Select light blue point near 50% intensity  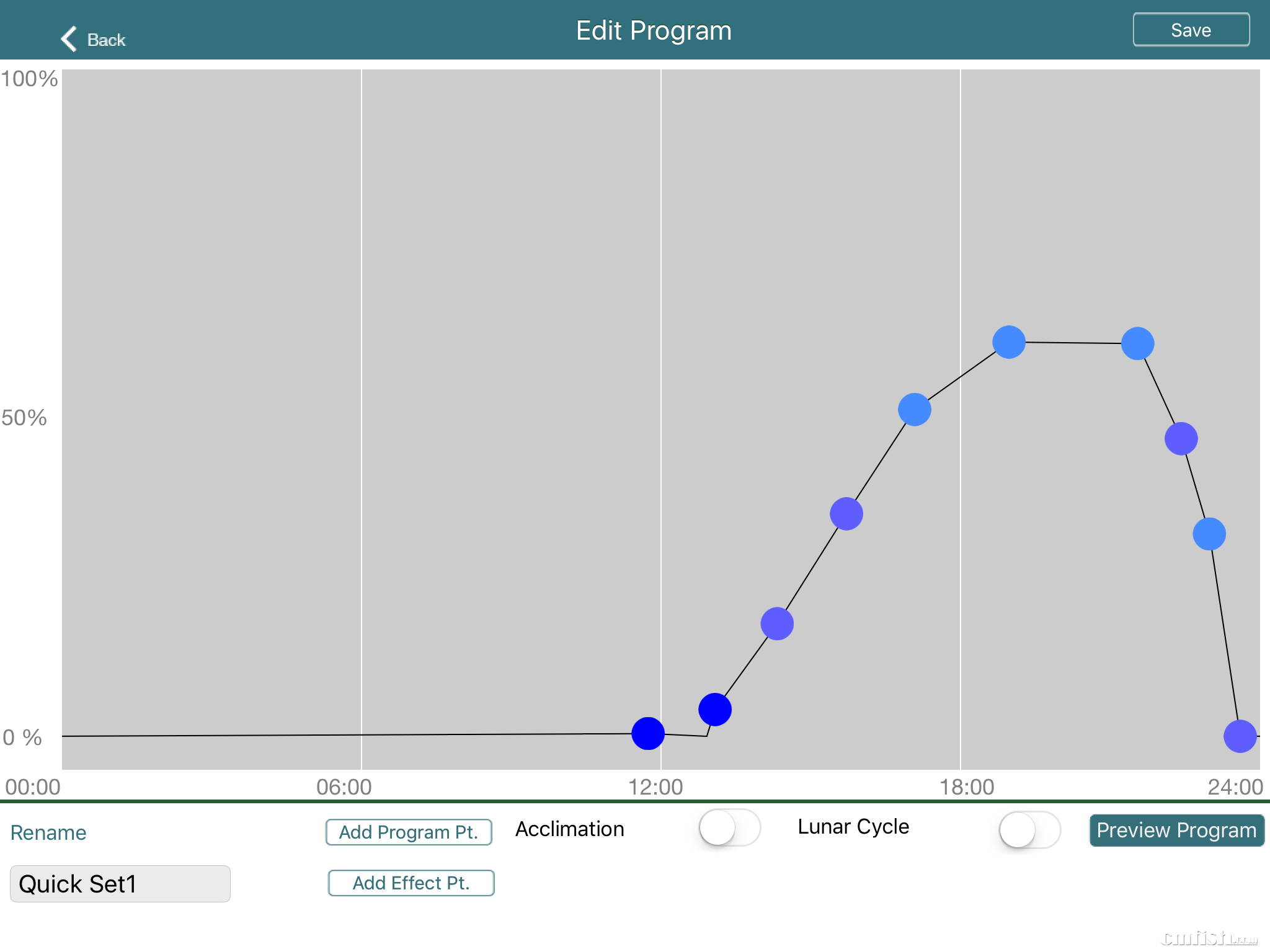[x=915, y=410]
